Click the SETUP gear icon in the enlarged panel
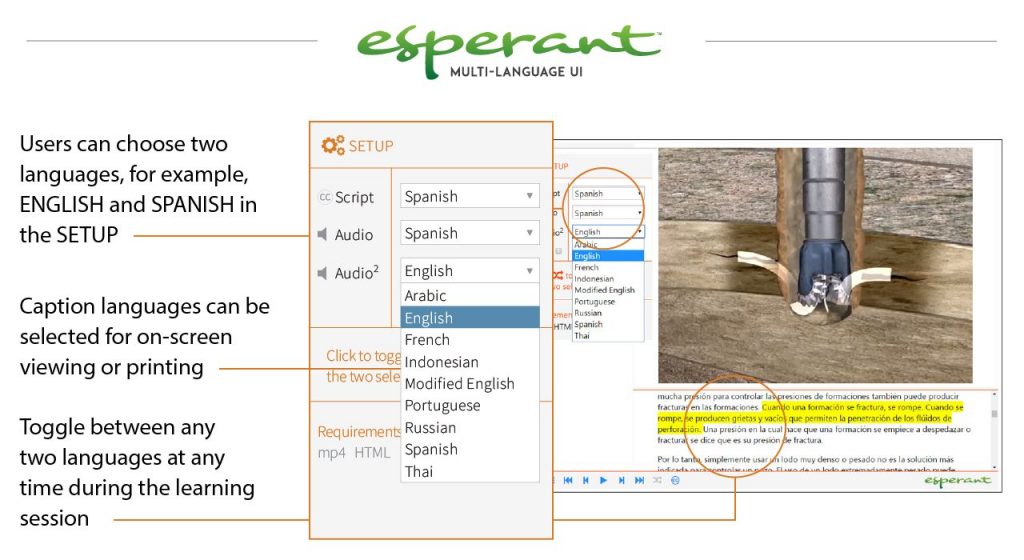1024x560 pixels. [x=332, y=145]
